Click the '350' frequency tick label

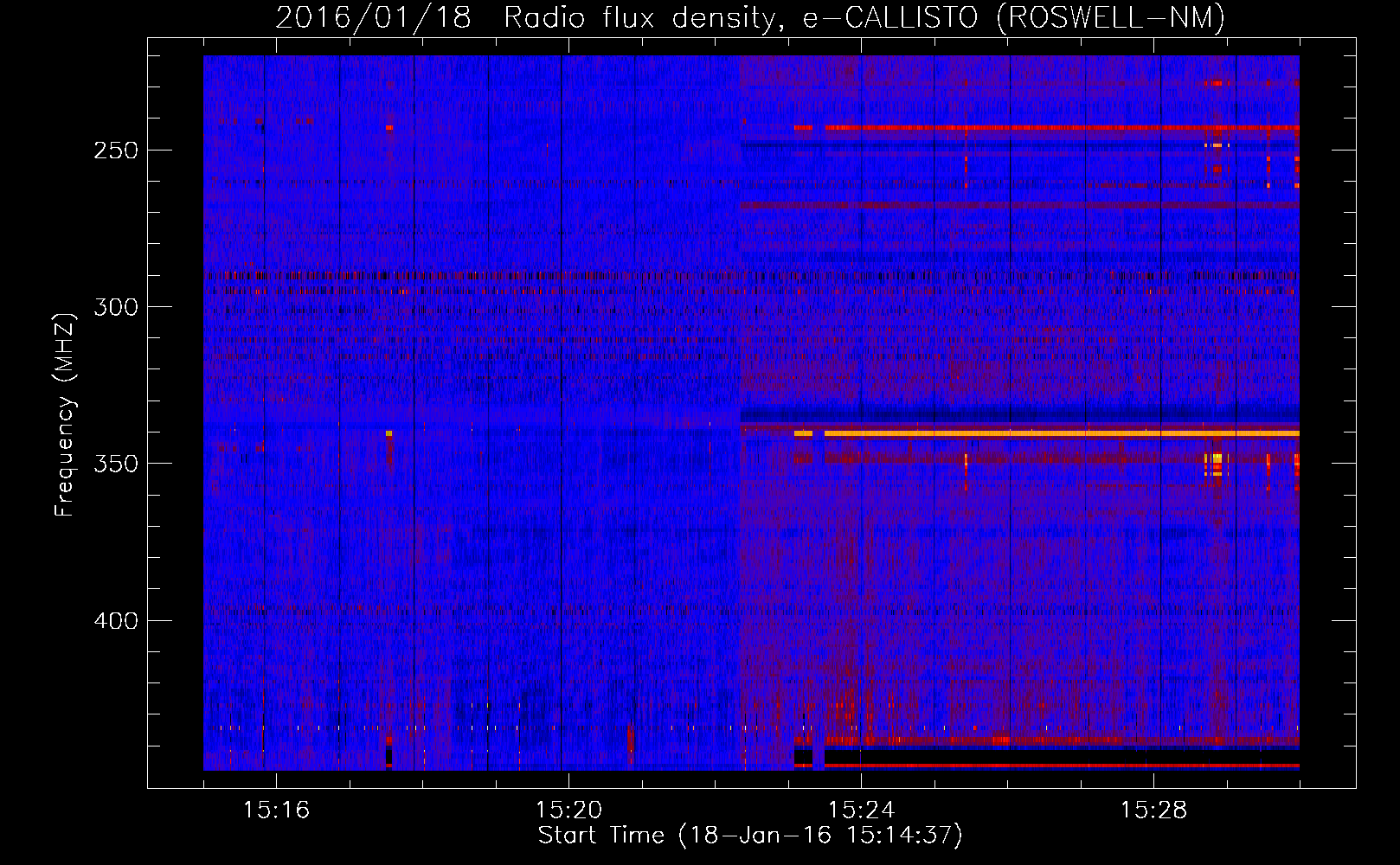click(x=116, y=464)
